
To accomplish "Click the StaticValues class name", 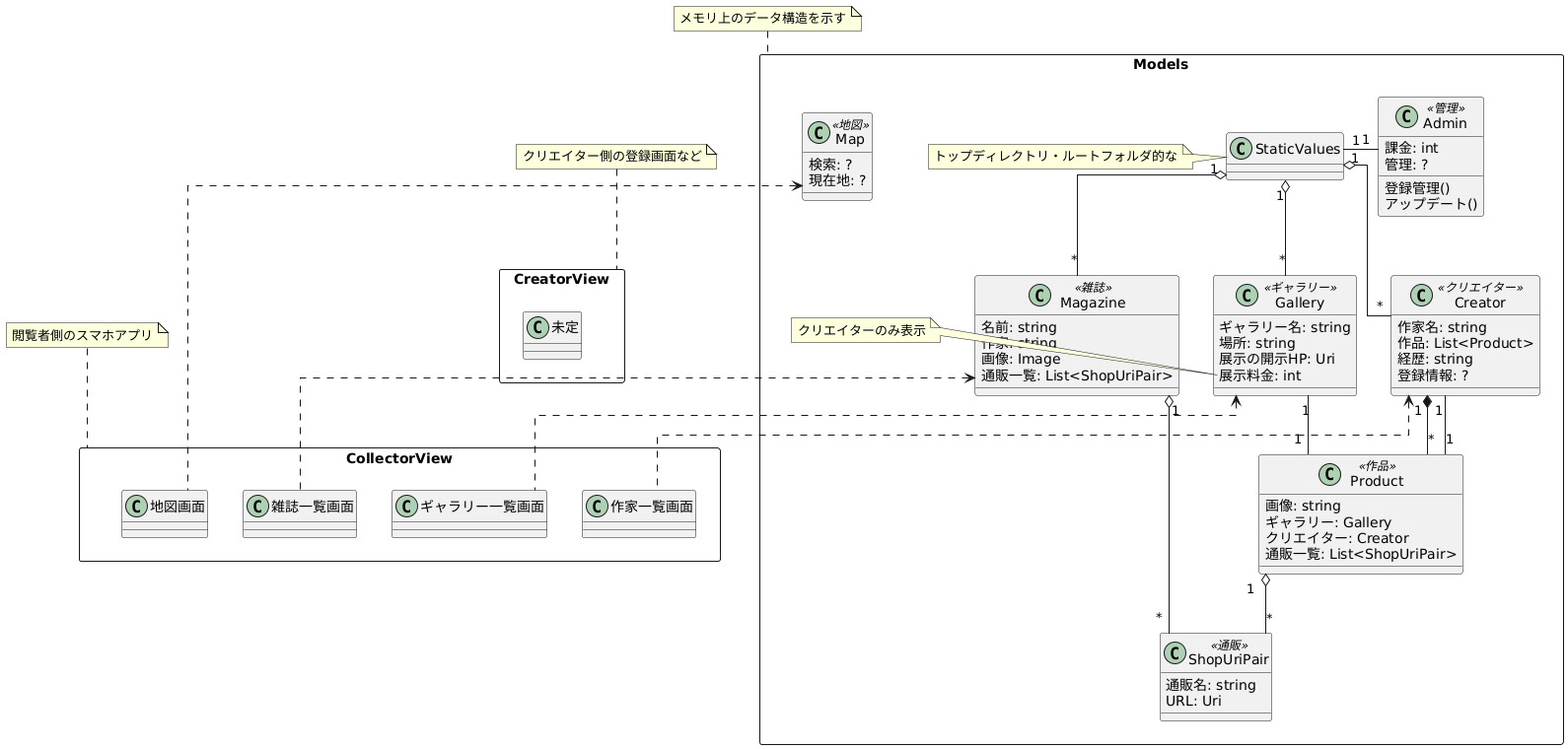I will 1299,150.
